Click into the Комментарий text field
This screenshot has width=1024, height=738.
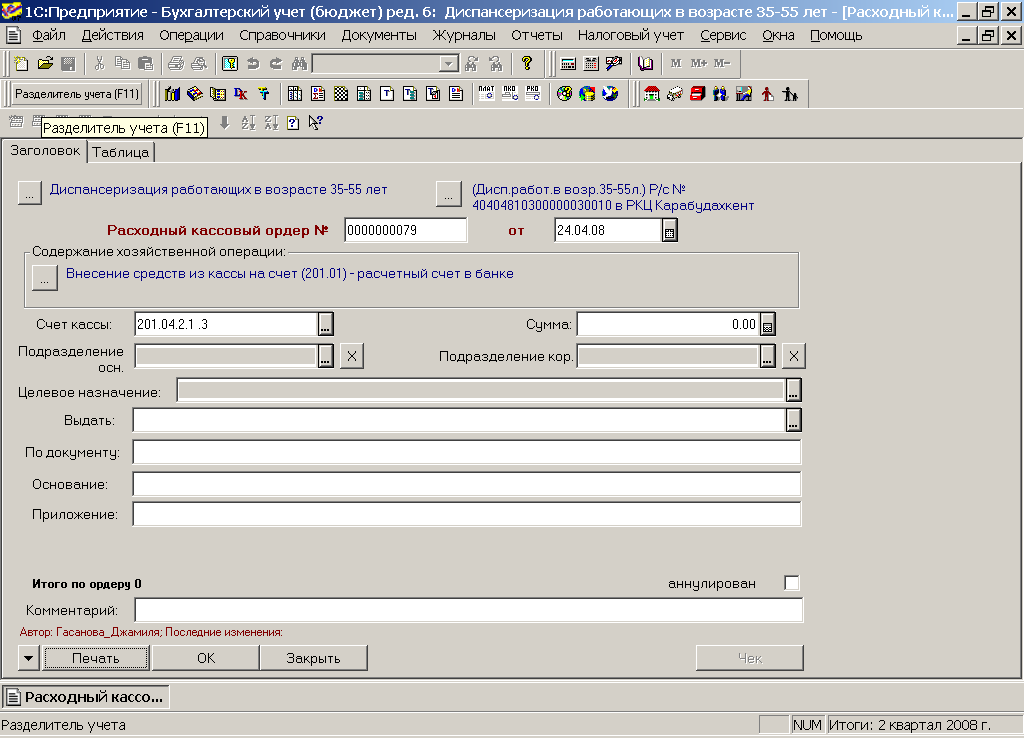(468, 610)
